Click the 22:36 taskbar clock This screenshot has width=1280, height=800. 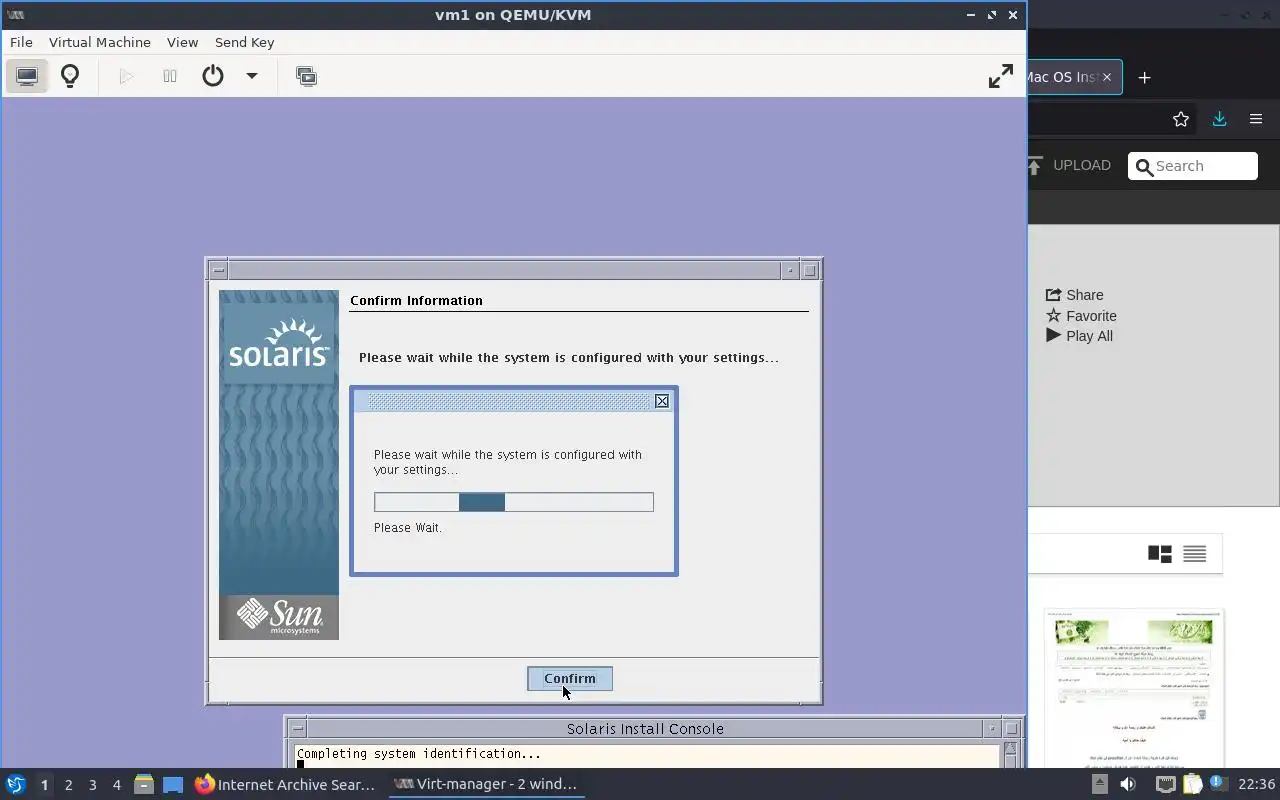(x=1256, y=784)
